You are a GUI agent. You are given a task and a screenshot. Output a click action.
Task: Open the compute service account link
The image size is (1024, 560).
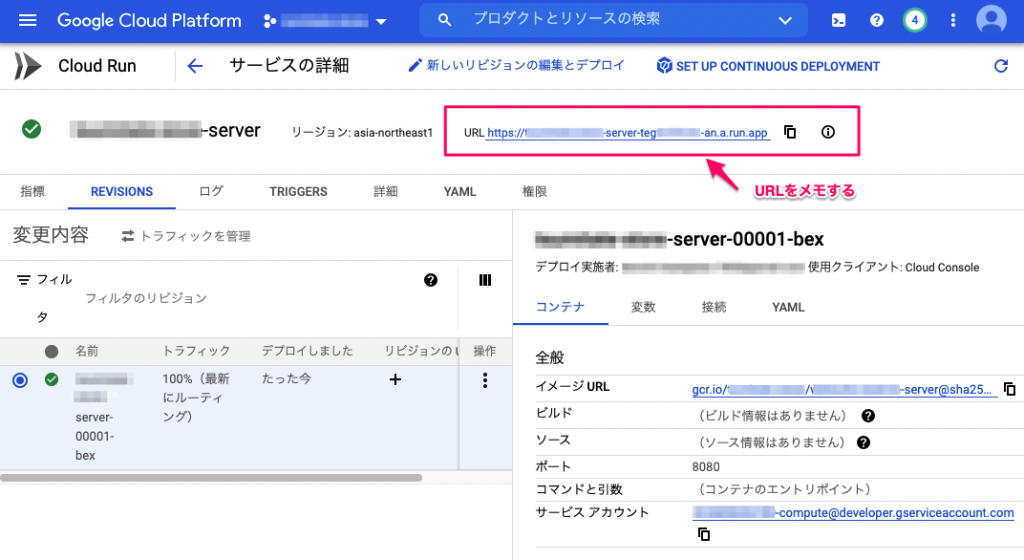pos(853,513)
